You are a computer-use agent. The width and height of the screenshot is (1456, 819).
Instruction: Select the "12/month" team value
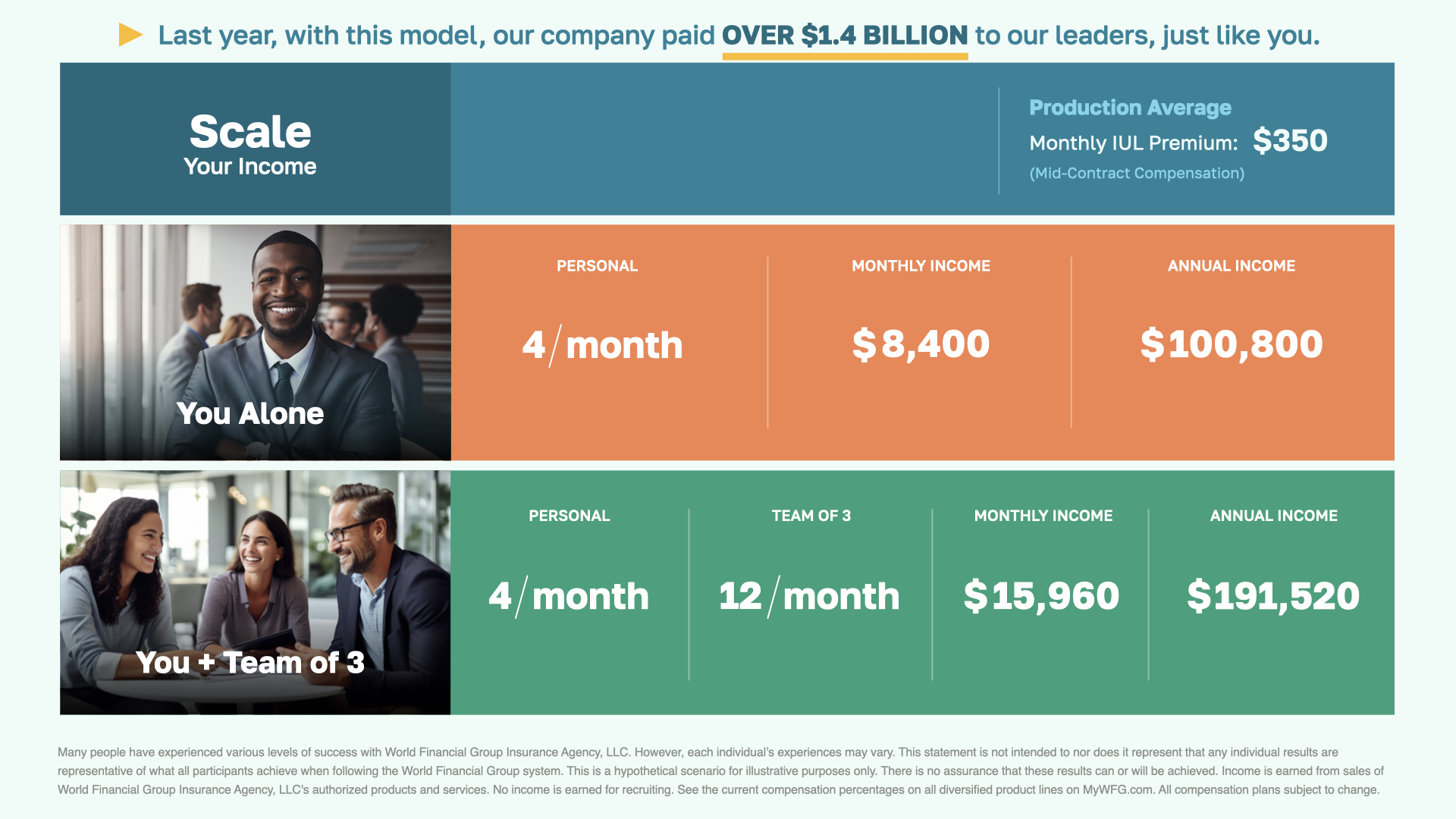coord(808,596)
